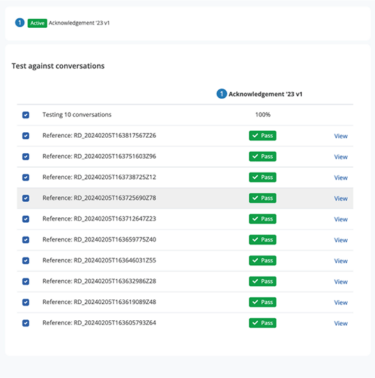Open View link for reference ending Z12

point(341,178)
